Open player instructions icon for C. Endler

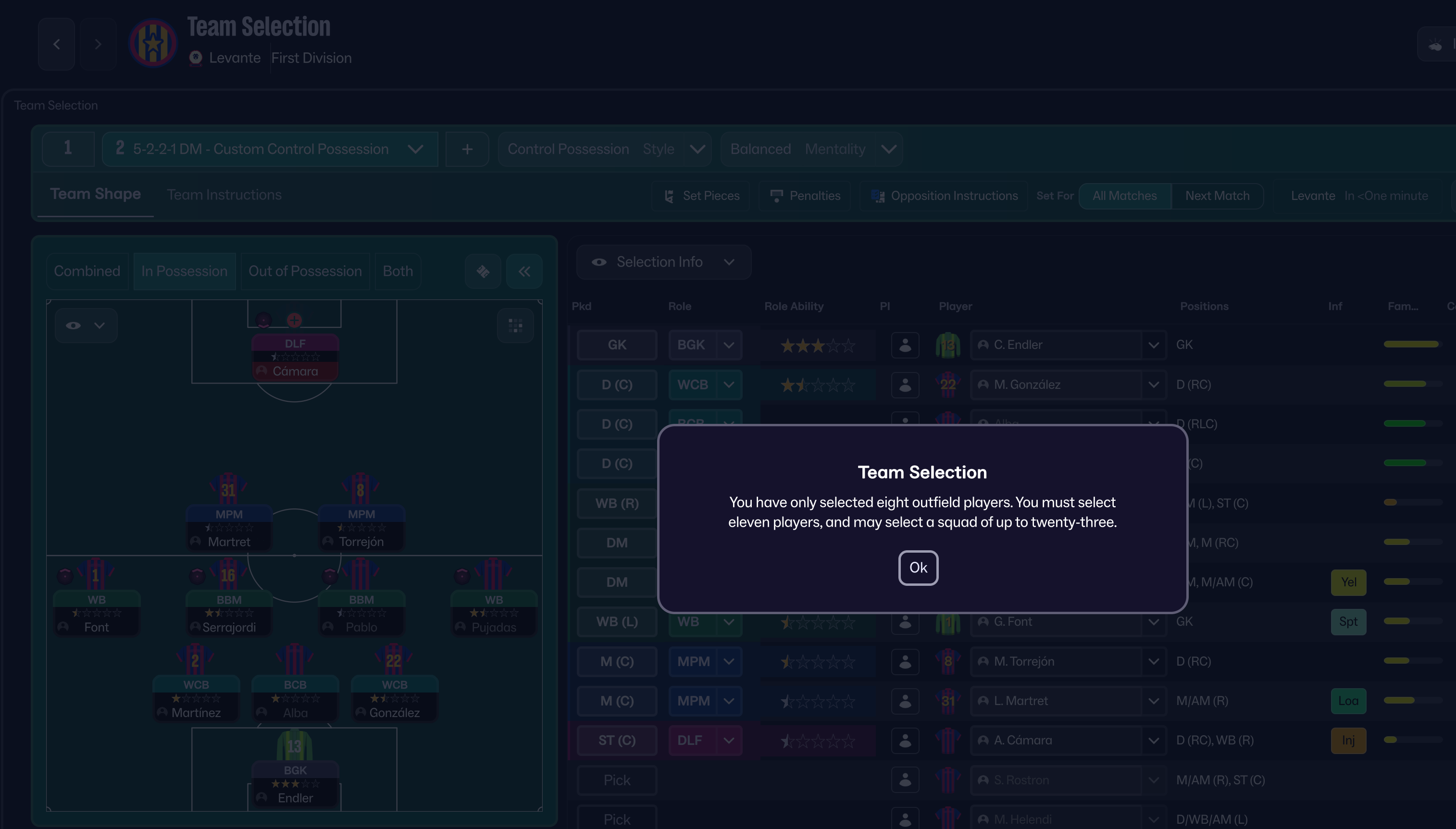click(x=905, y=345)
